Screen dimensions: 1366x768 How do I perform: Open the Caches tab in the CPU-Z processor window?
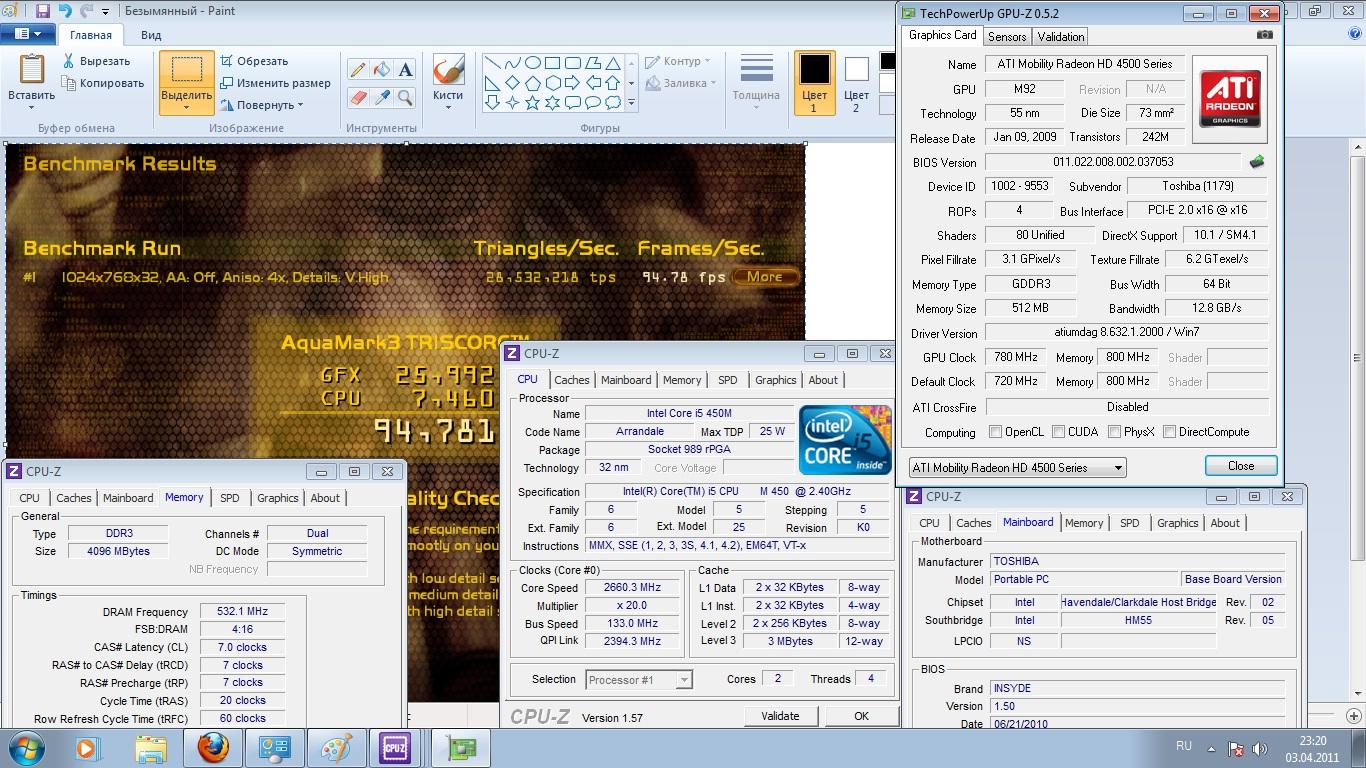(572, 380)
